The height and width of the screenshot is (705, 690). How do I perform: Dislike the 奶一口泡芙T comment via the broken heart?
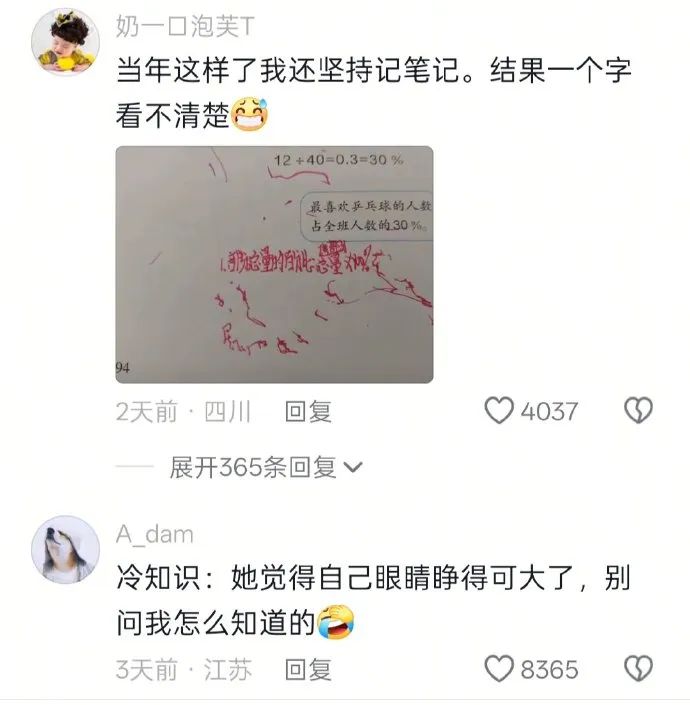(638, 411)
